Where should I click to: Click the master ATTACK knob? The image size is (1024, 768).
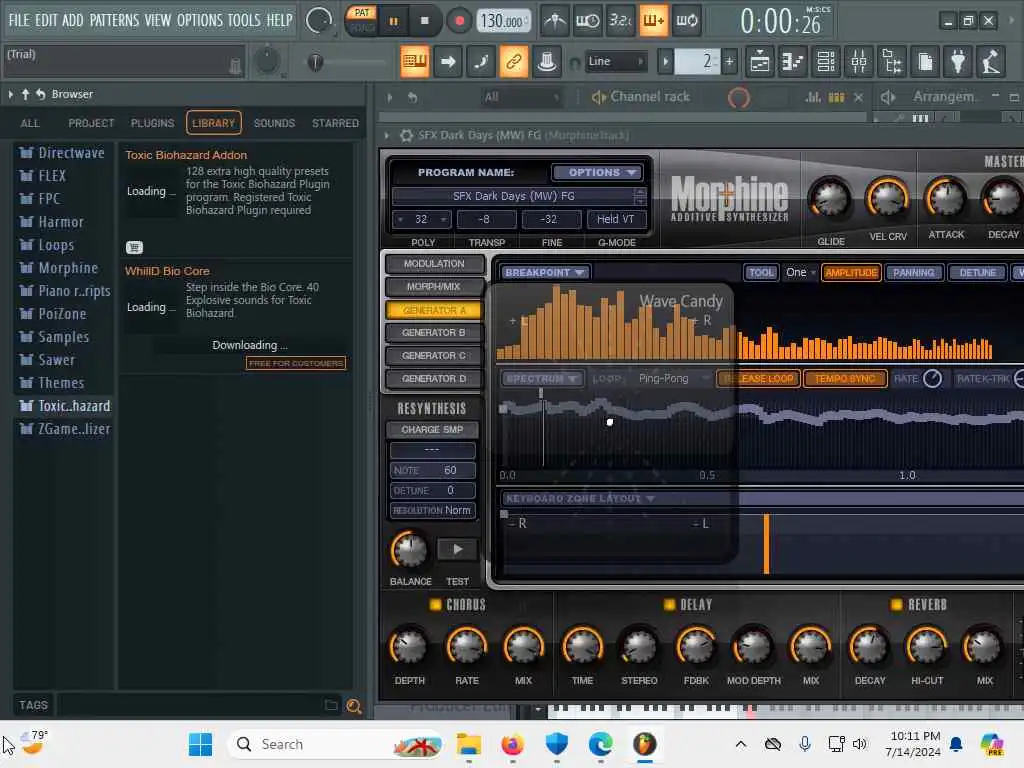pos(946,198)
